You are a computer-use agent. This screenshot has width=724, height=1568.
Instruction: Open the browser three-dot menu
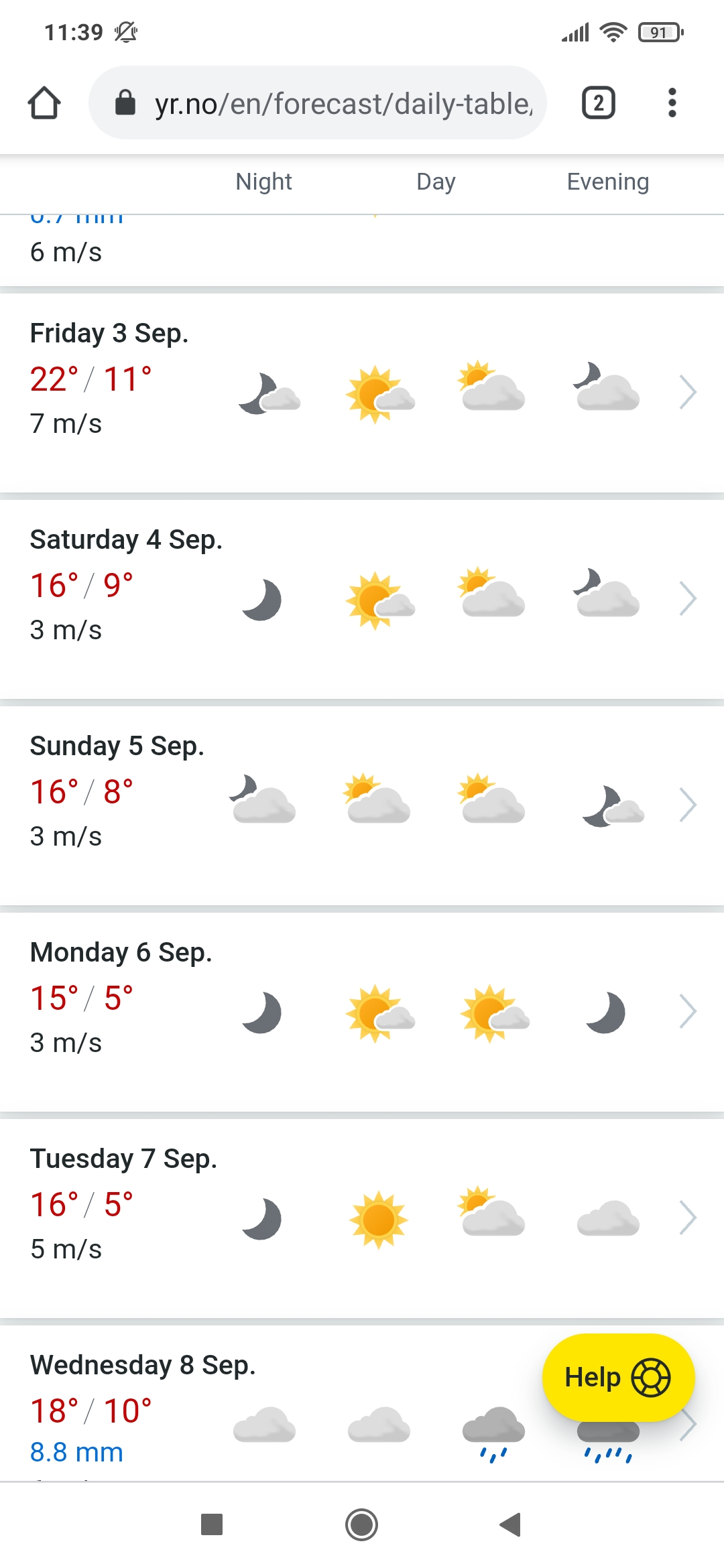672,103
